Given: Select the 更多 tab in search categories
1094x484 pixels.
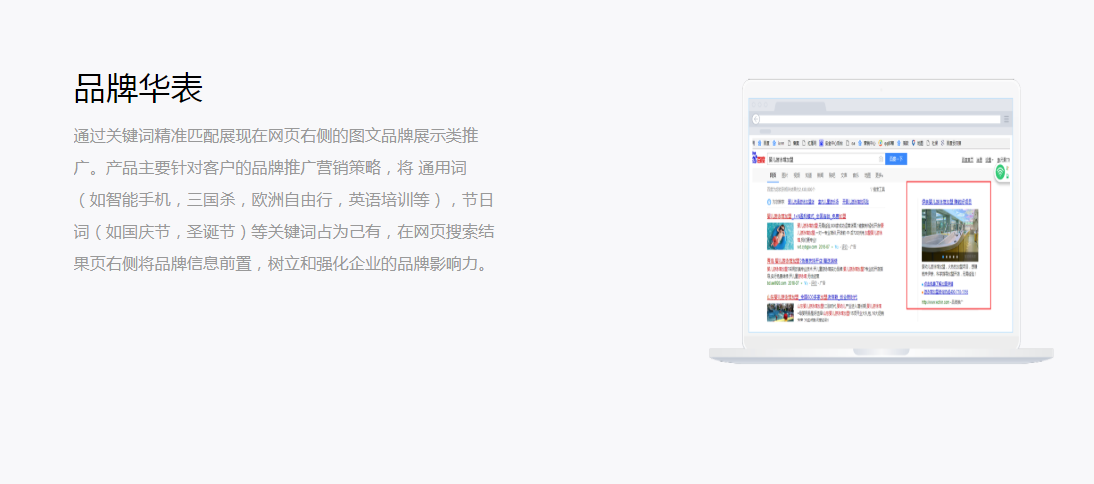Looking at the screenshot, I should click(879, 175).
